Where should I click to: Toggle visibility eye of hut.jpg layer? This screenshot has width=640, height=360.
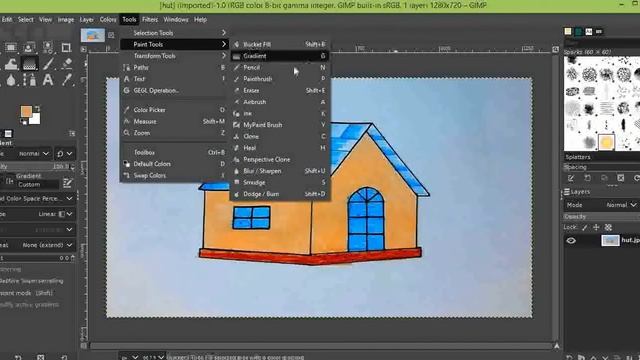pos(571,240)
